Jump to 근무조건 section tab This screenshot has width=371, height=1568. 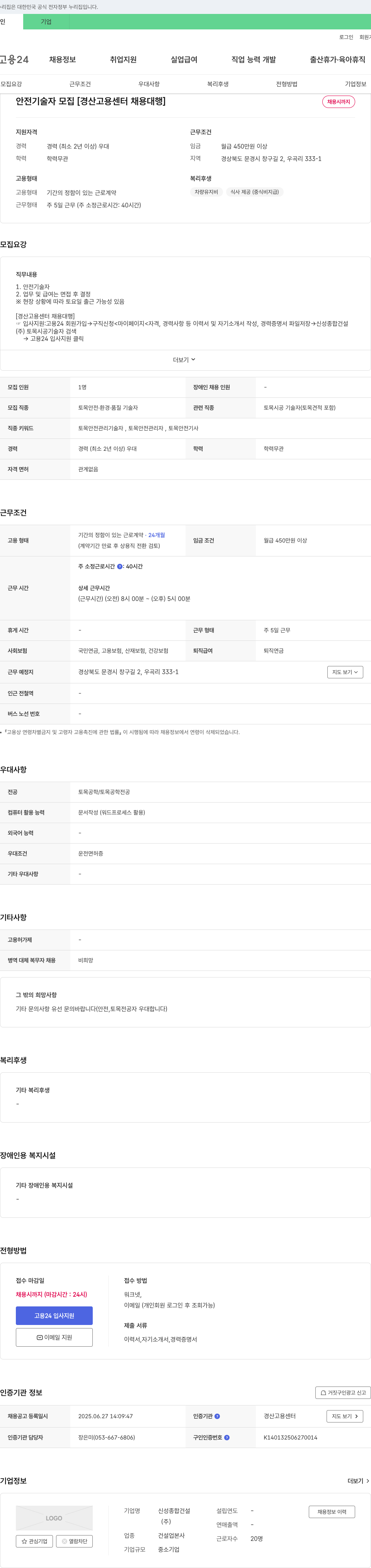point(80,84)
